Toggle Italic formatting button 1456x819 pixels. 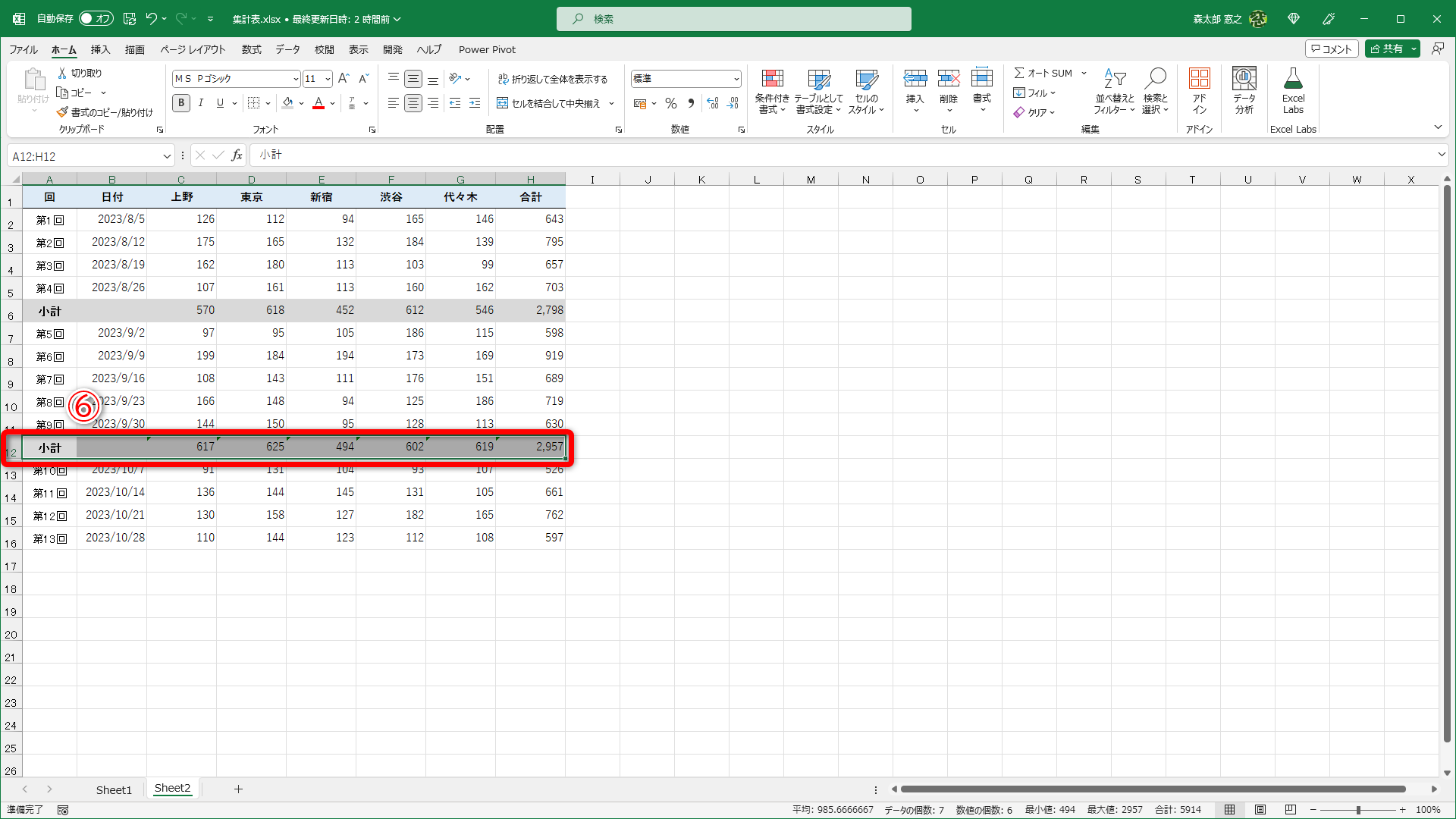pyautogui.click(x=201, y=103)
